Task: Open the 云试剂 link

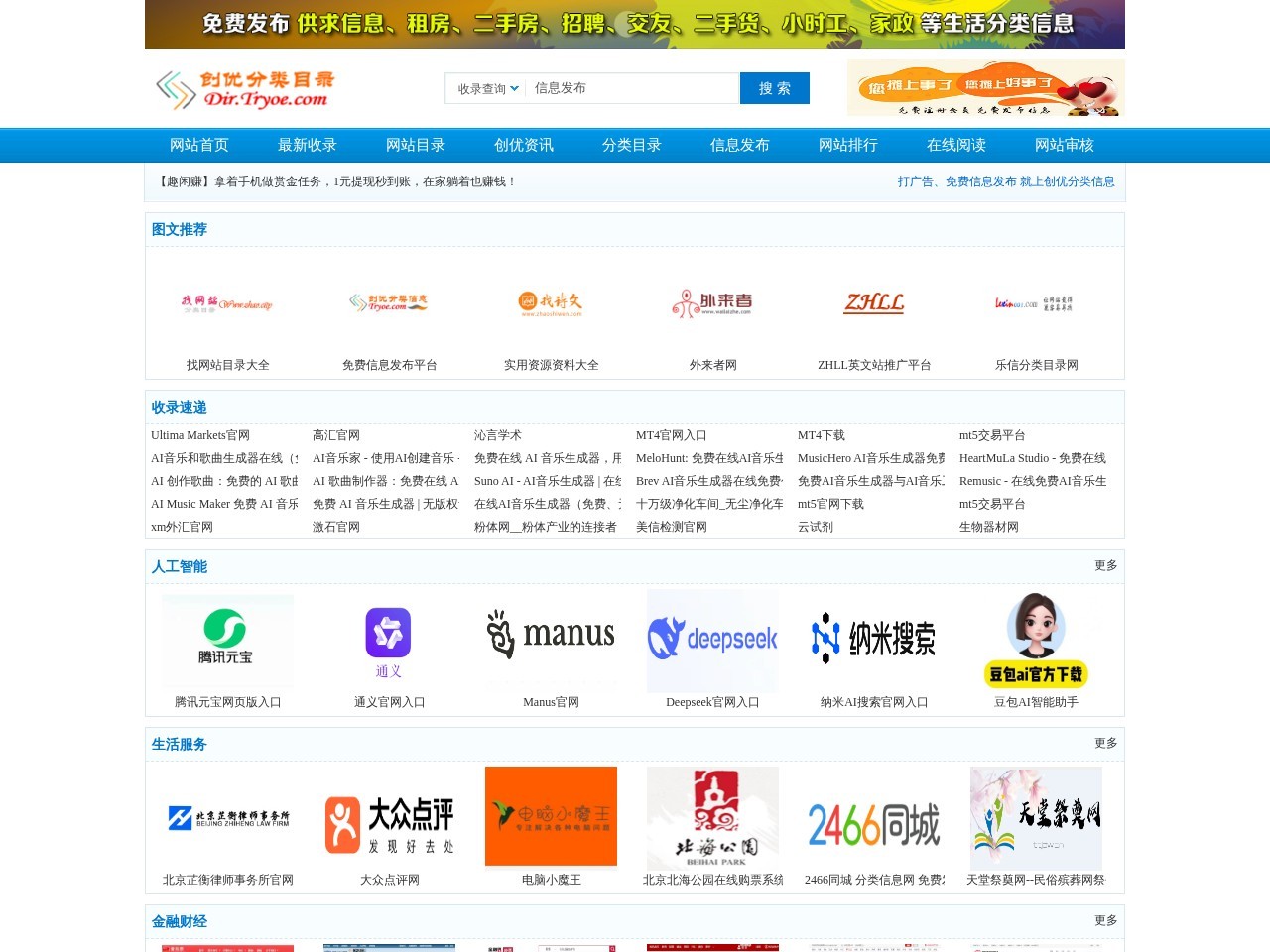Action: (x=816, y=527)
